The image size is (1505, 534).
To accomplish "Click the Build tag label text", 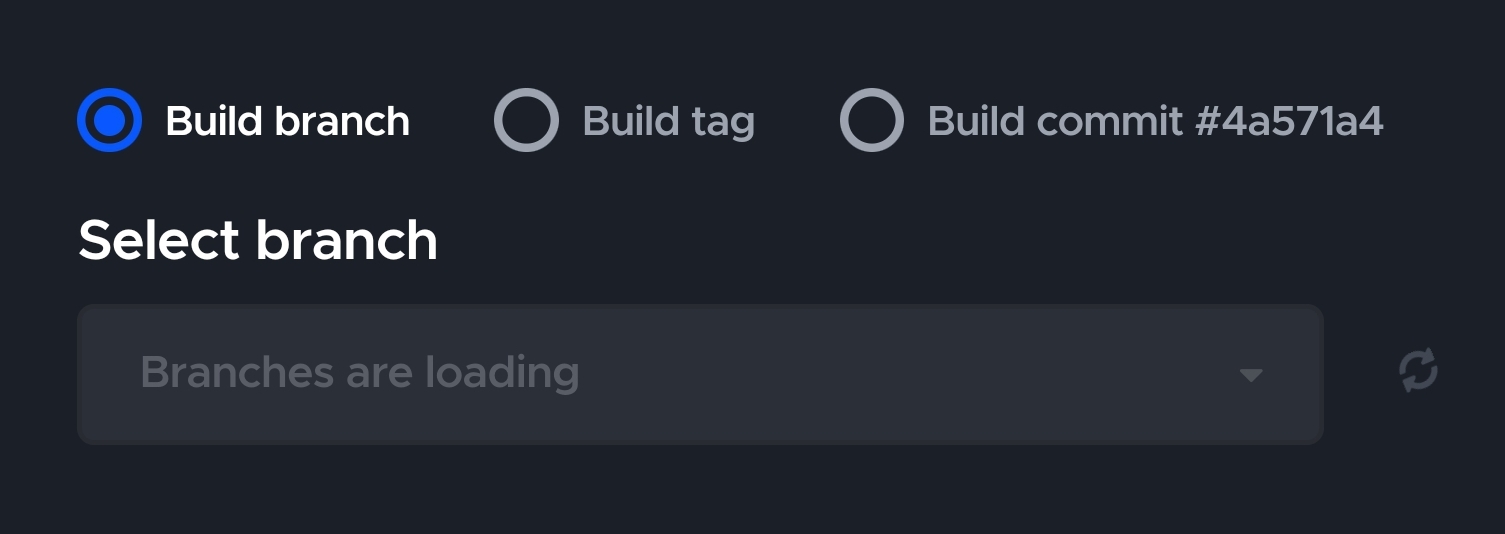I will click(669, 122).
